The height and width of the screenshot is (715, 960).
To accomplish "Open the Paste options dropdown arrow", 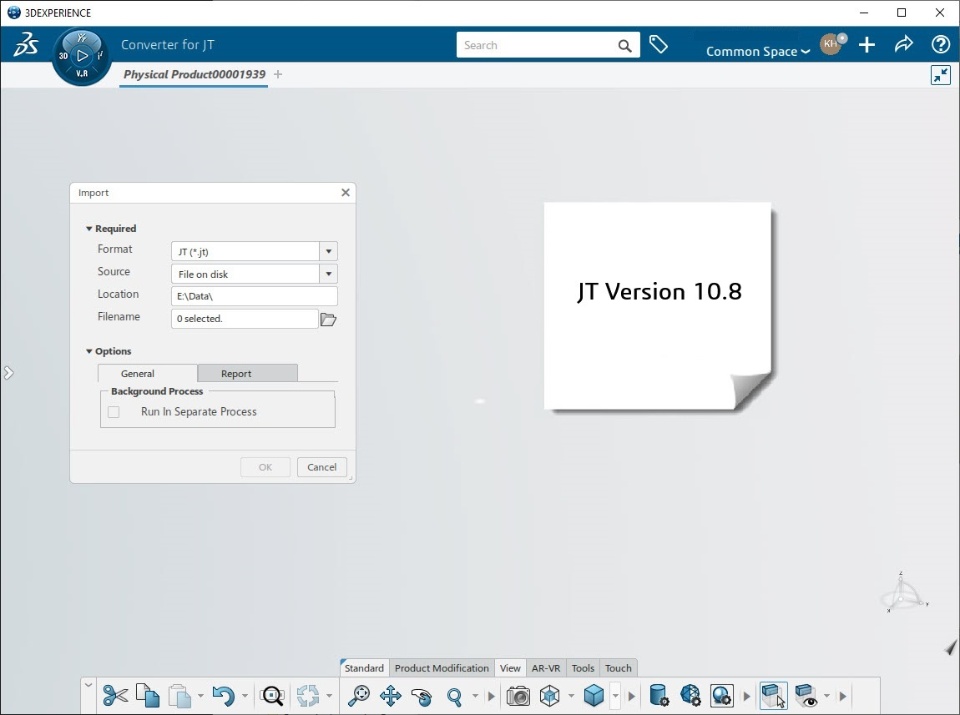I will pyautogui.click(x=200, y=696).
